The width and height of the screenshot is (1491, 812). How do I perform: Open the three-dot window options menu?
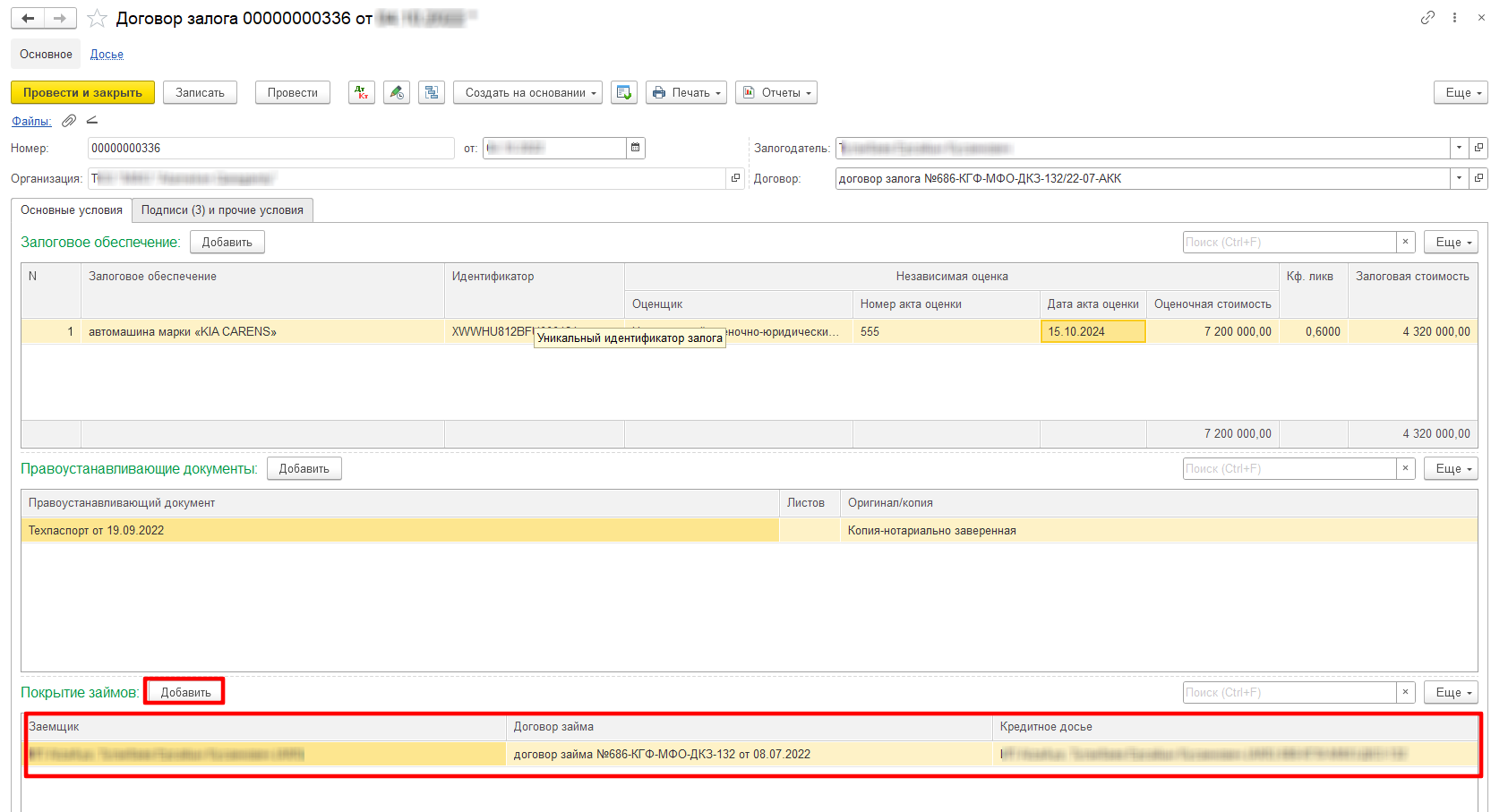point(1454,18)
